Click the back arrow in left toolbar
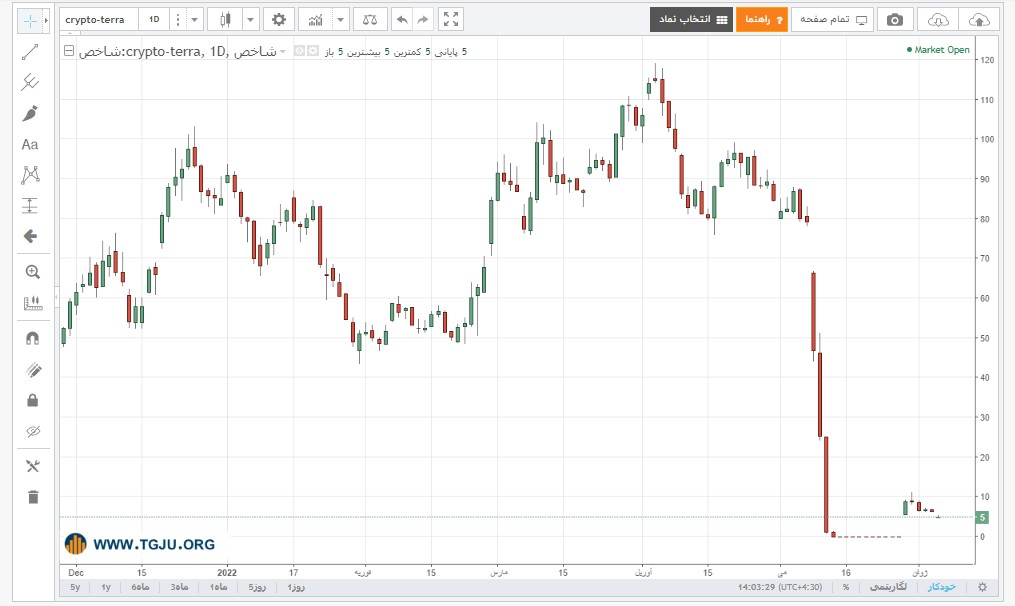The width and height of the screenshot is (1015, 606). [x=30, y=236]
